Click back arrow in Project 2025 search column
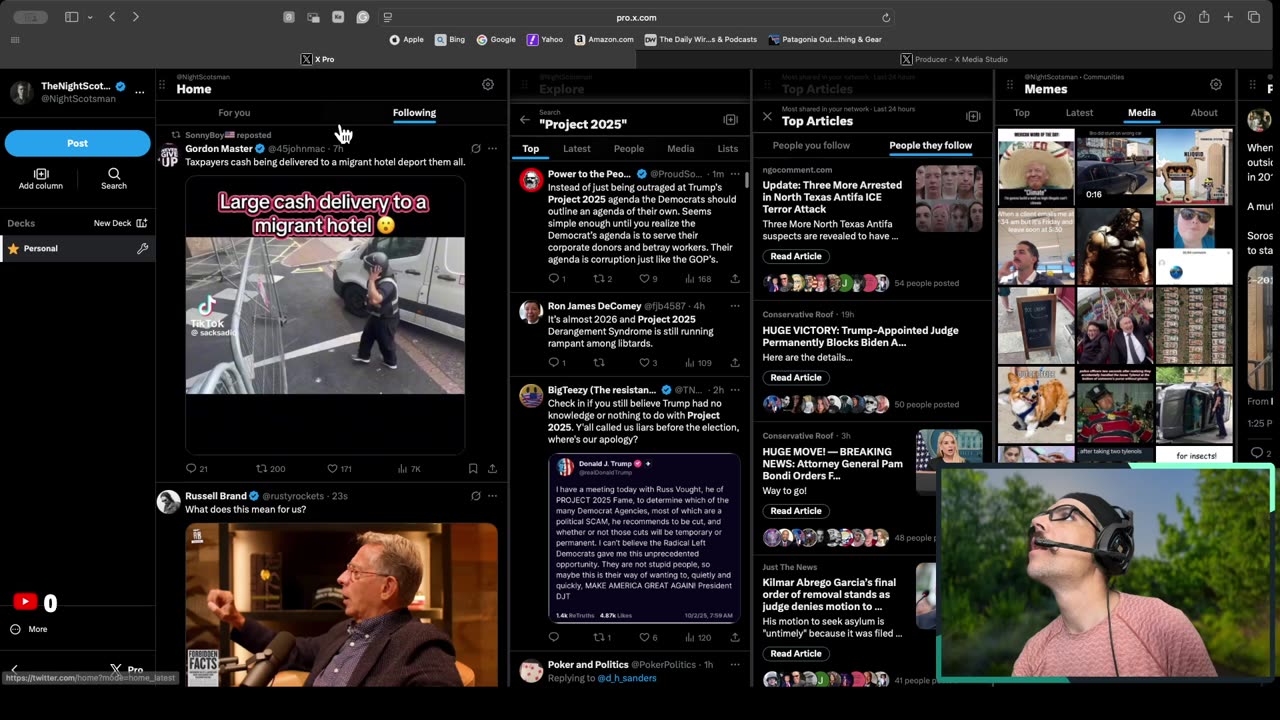 click(x=525, y=120)
